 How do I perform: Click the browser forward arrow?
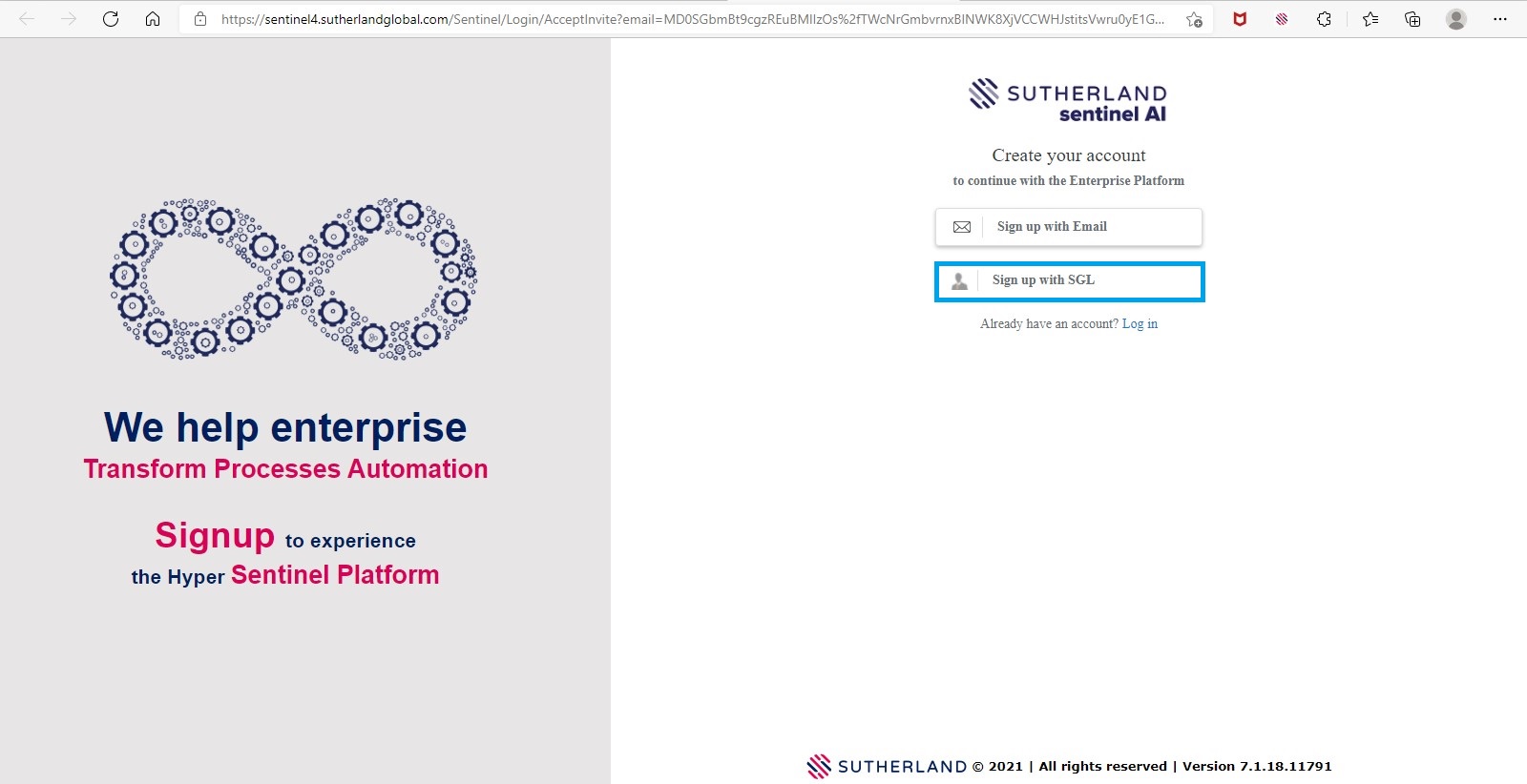(69, 19)
